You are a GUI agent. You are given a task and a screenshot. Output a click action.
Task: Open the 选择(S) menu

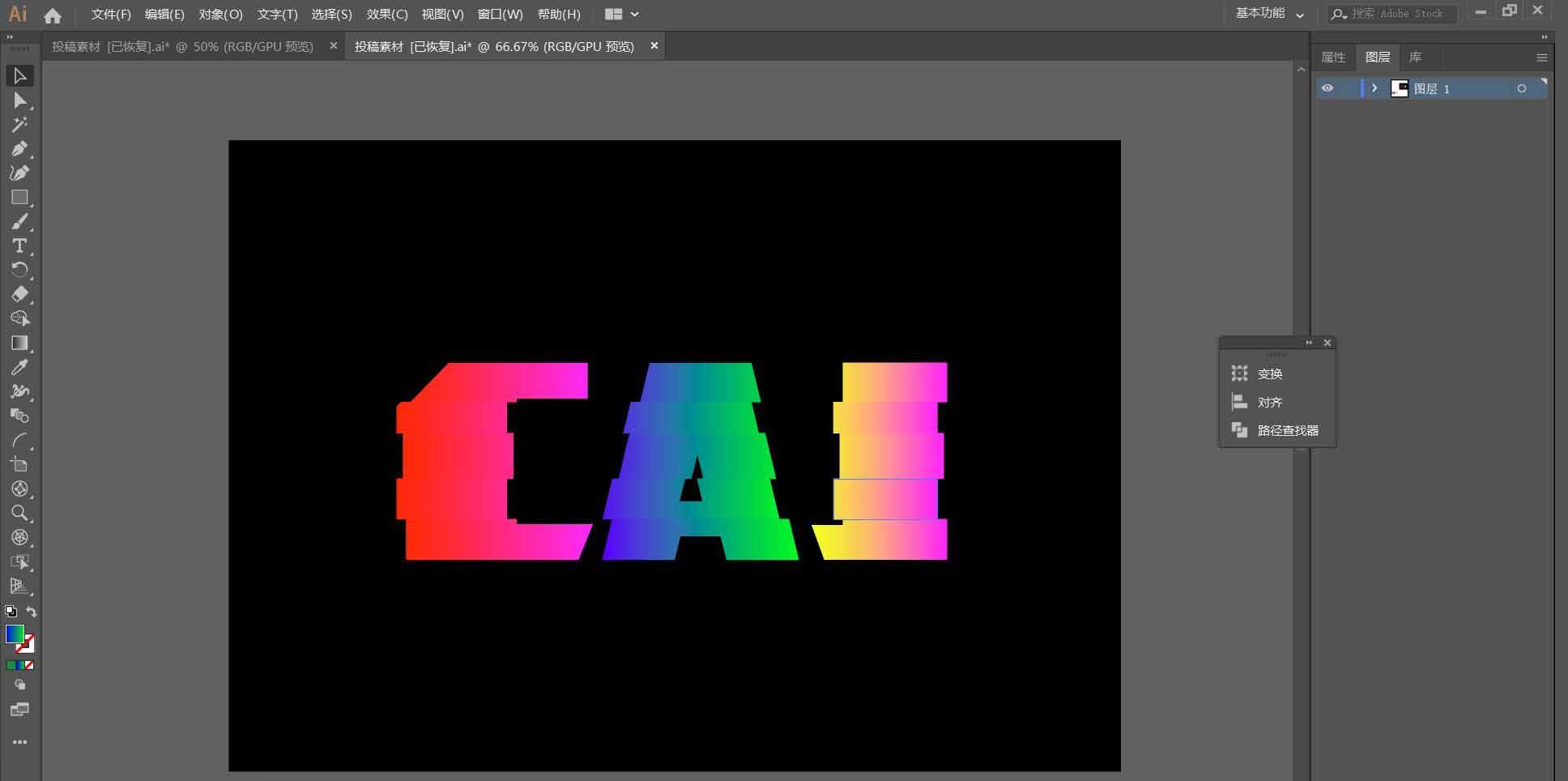[331, 15]
